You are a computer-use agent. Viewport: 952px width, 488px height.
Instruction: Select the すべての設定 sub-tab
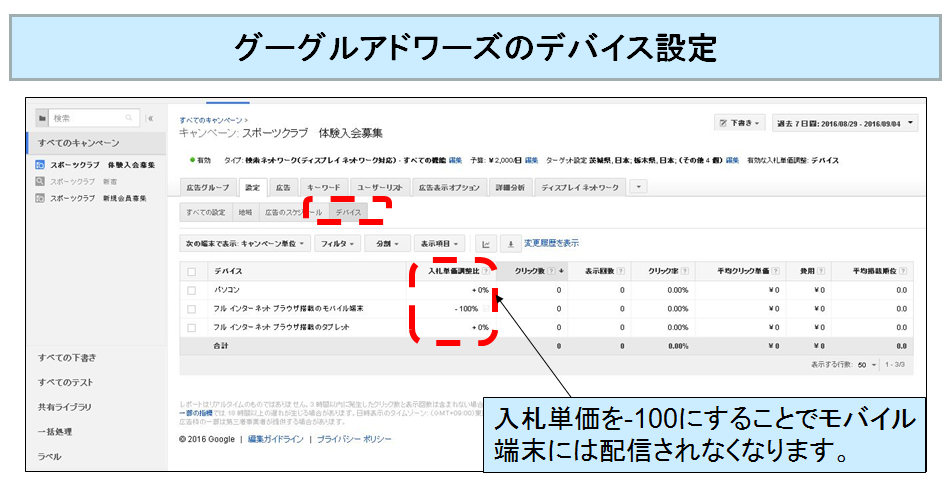pos(206,212)
